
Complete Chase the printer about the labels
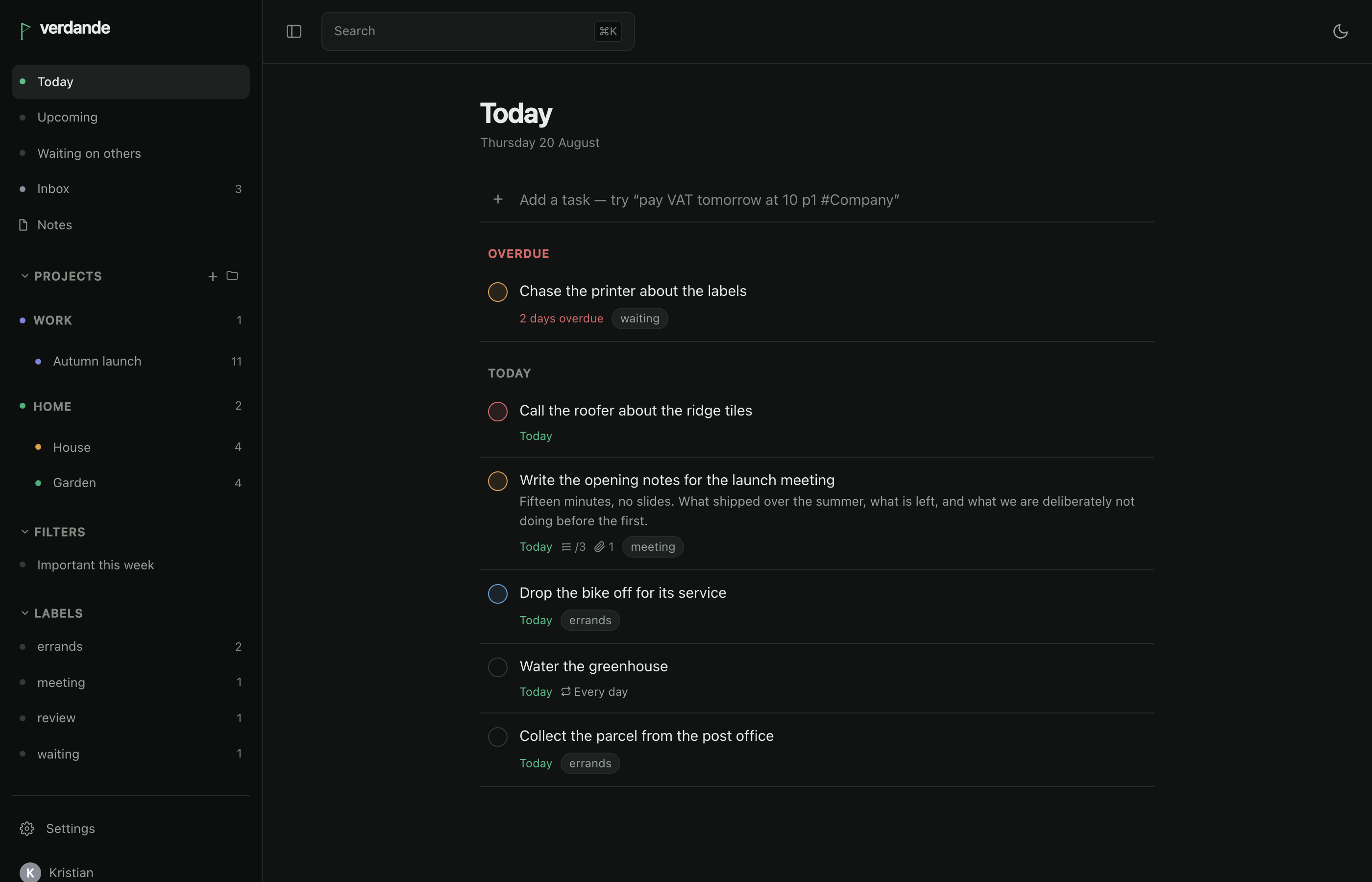498,292
